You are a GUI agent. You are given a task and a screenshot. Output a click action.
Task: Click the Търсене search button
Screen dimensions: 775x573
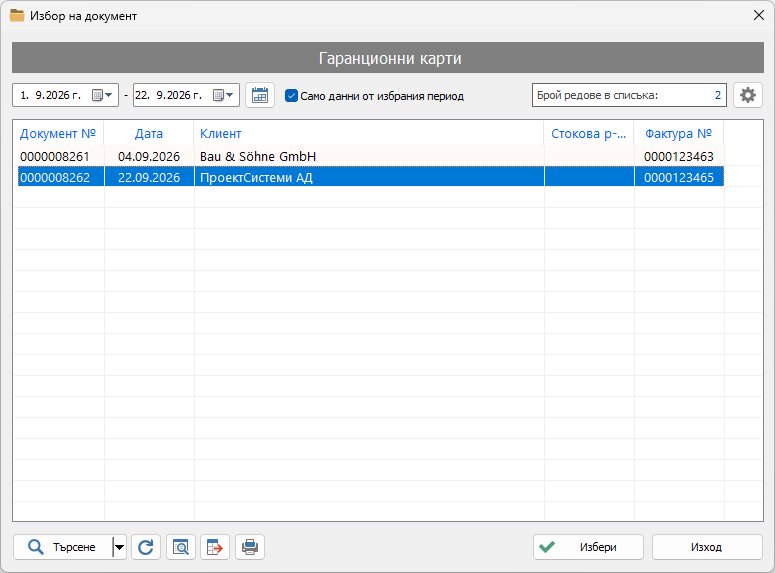click(63, 547)
